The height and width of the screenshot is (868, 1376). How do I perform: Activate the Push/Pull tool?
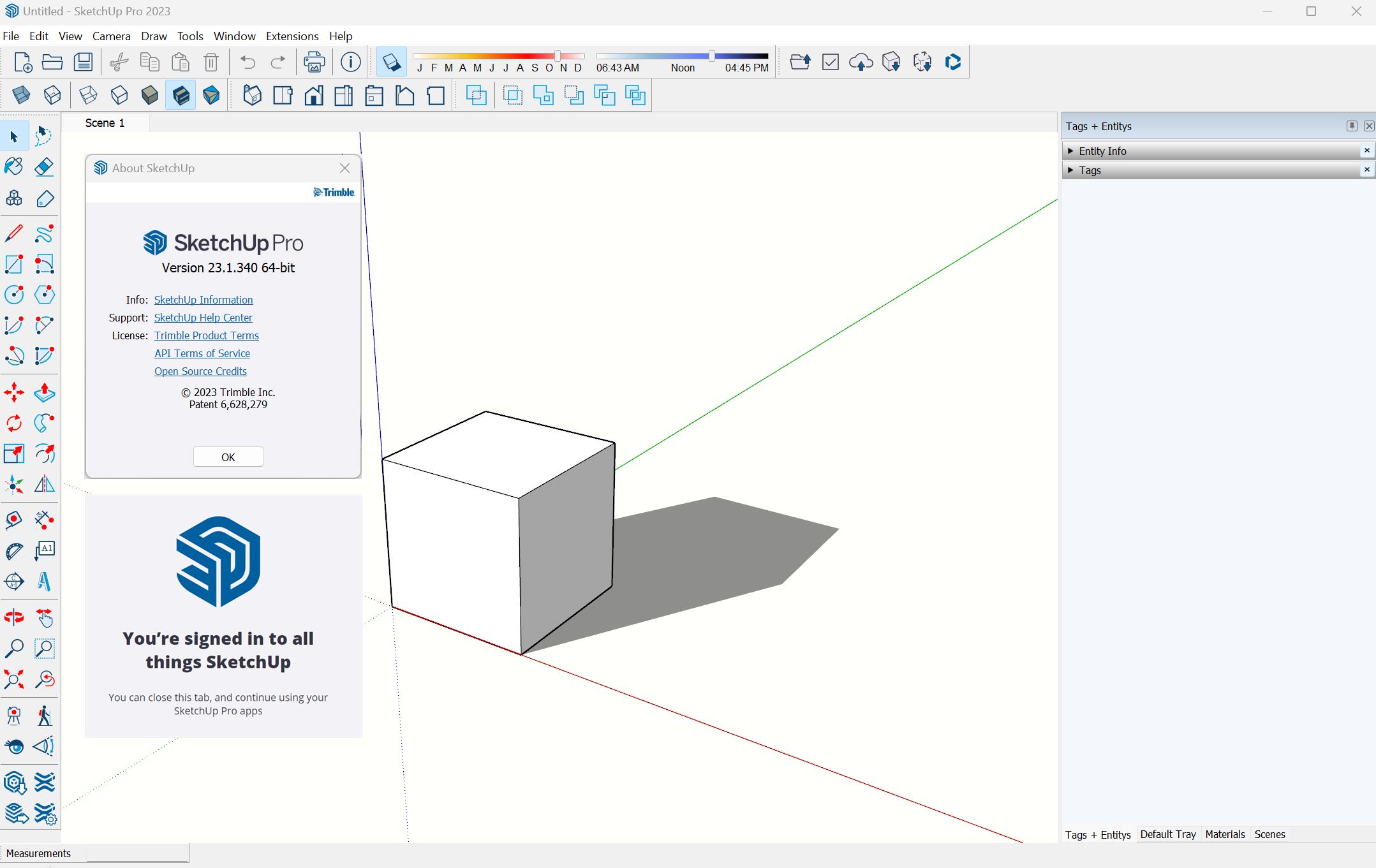point(44,392)
